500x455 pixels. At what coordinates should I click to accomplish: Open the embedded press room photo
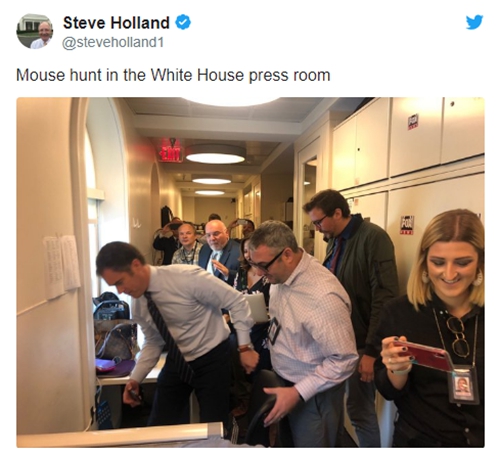pyautogui.click(x=250, y=272)
